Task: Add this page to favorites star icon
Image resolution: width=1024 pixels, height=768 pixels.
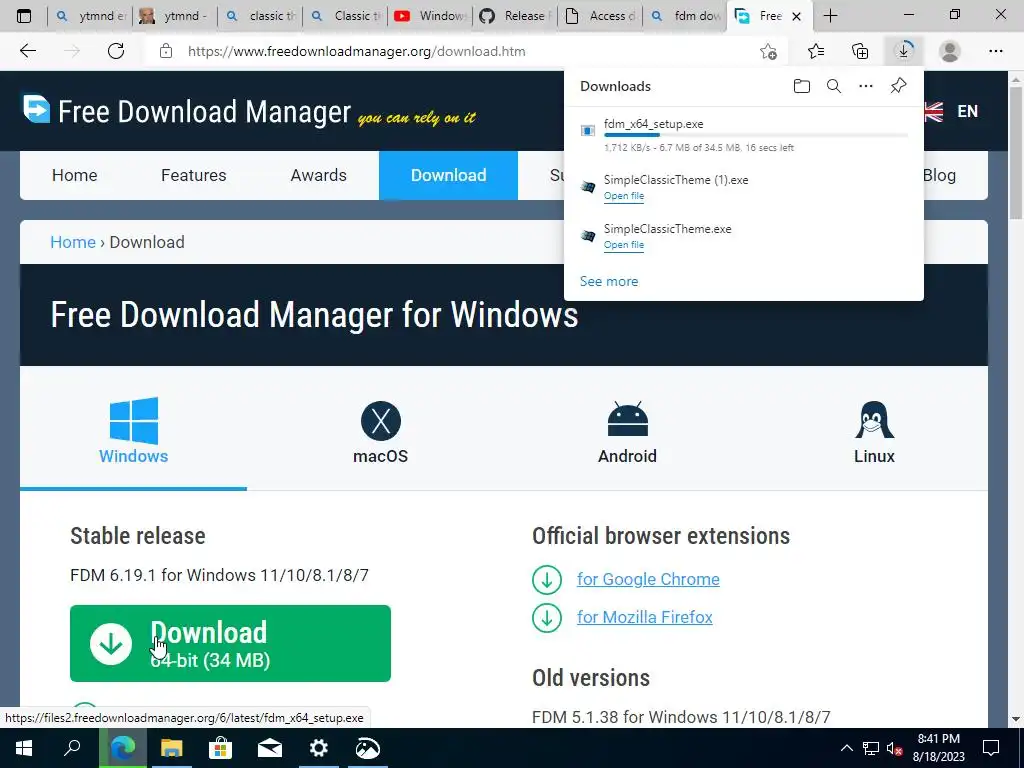Action: pos(769,51)
